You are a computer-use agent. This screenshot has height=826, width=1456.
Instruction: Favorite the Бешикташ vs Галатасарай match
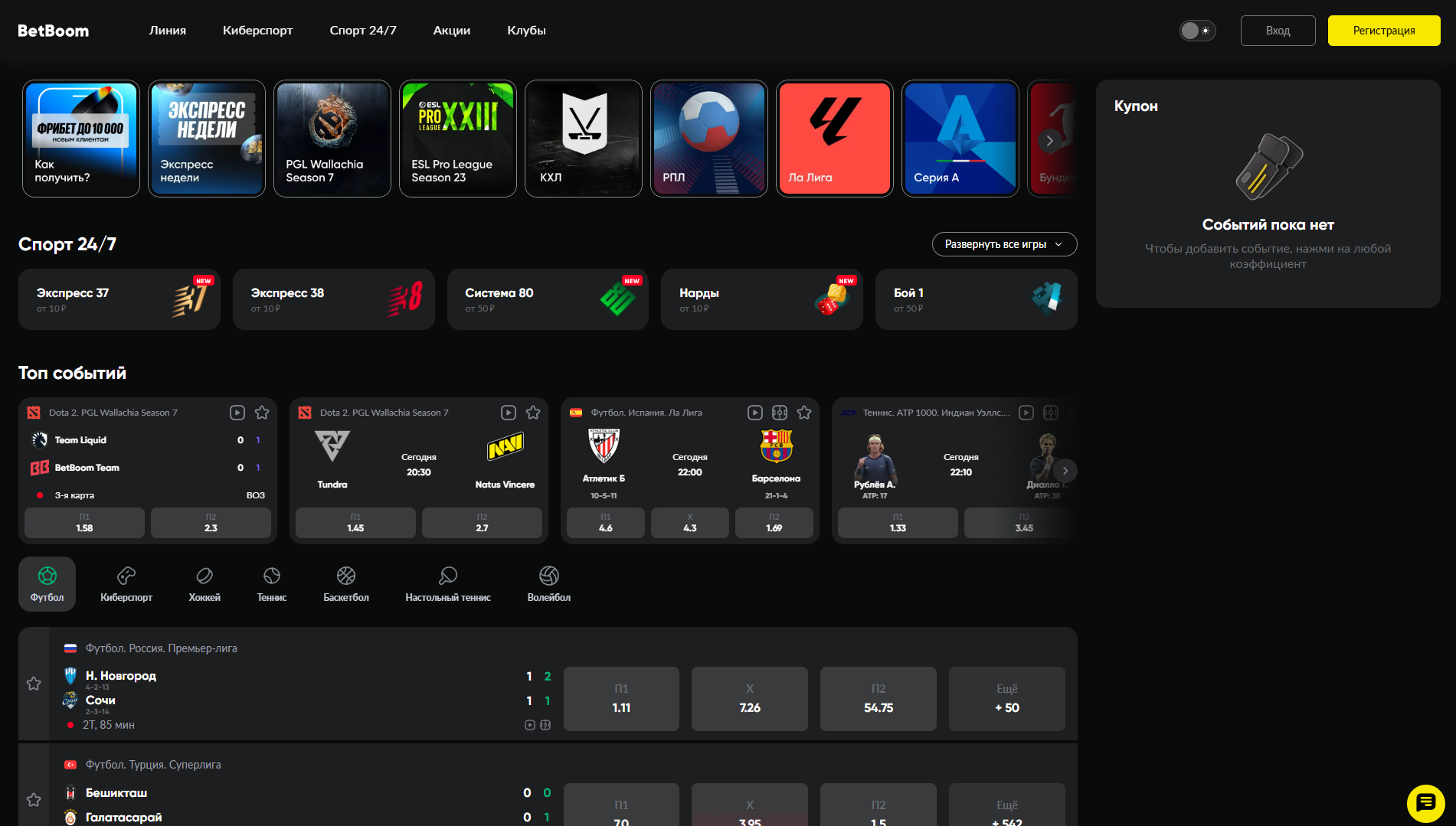coord(34,800)
